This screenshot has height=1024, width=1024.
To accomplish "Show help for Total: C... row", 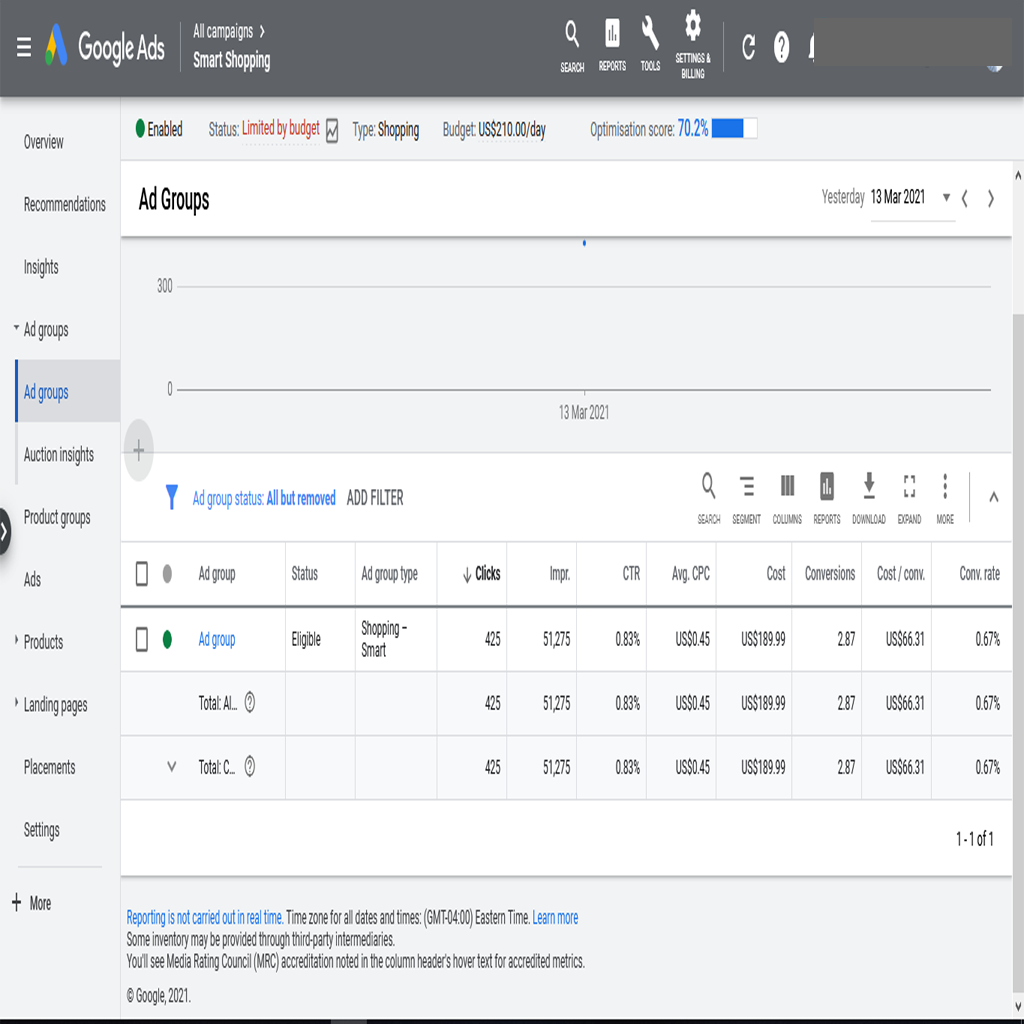I will point(249,767).
